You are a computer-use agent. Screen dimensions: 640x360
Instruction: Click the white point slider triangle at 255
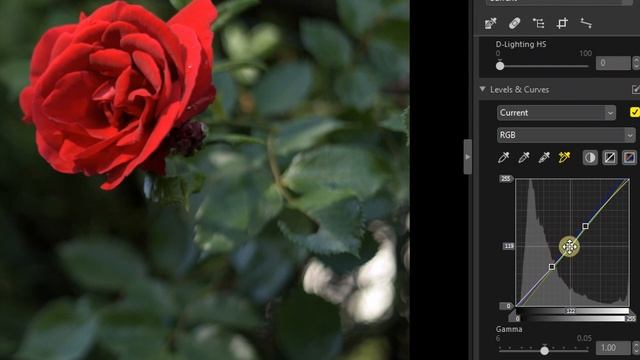(x=630, y=318)
